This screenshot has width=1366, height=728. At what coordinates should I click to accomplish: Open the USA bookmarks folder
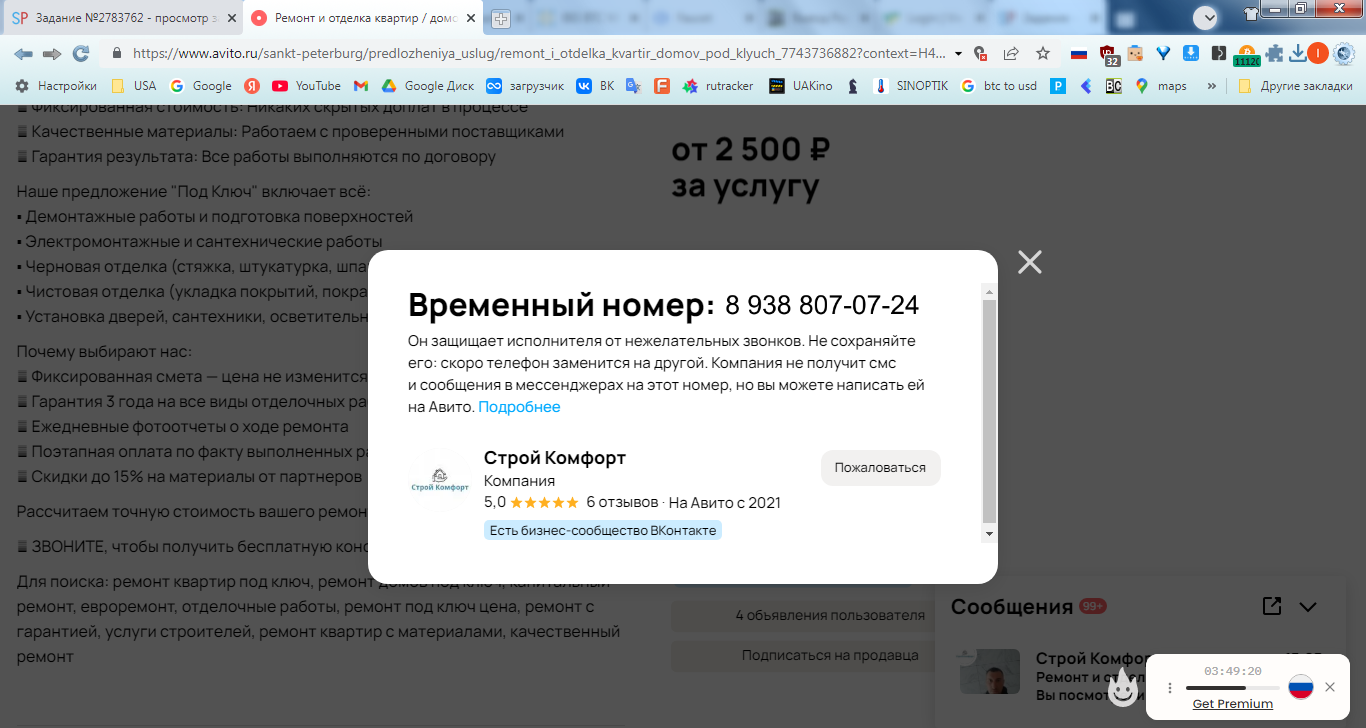pos(134,86)
